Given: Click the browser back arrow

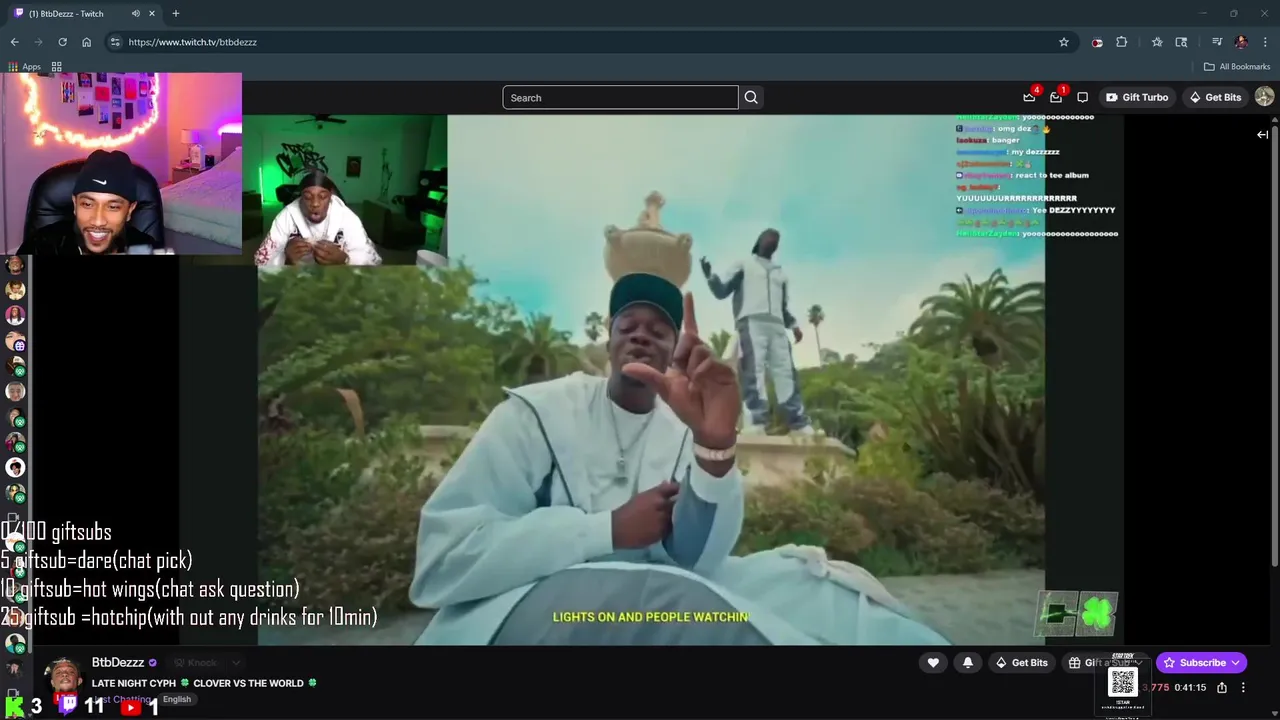Looking at the screenshot, I should [14, 42].
